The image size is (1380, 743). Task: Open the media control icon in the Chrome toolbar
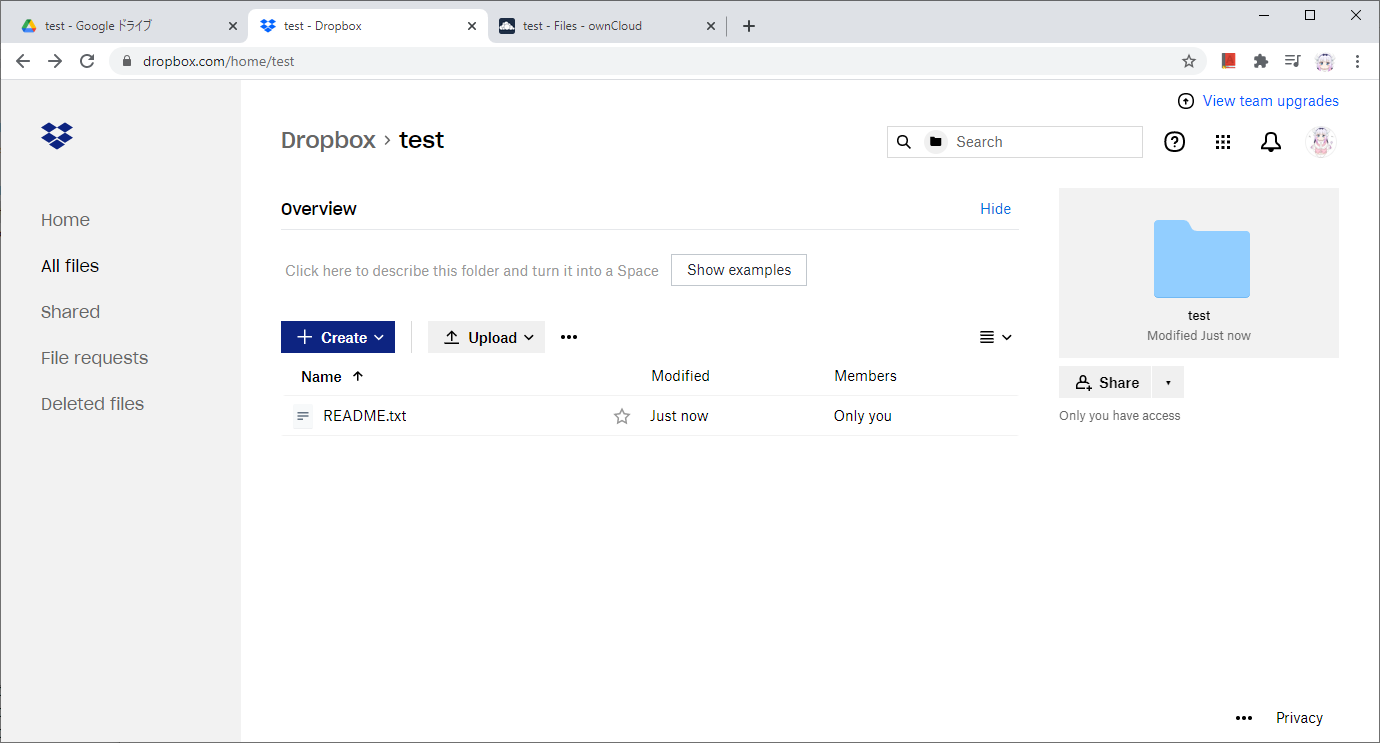(x=1292, y=61)
